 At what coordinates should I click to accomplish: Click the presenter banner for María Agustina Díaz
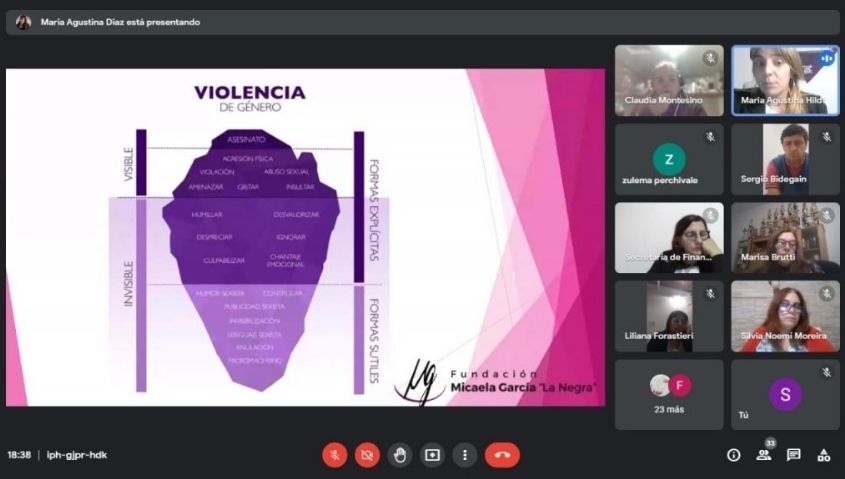click(120, 22)
